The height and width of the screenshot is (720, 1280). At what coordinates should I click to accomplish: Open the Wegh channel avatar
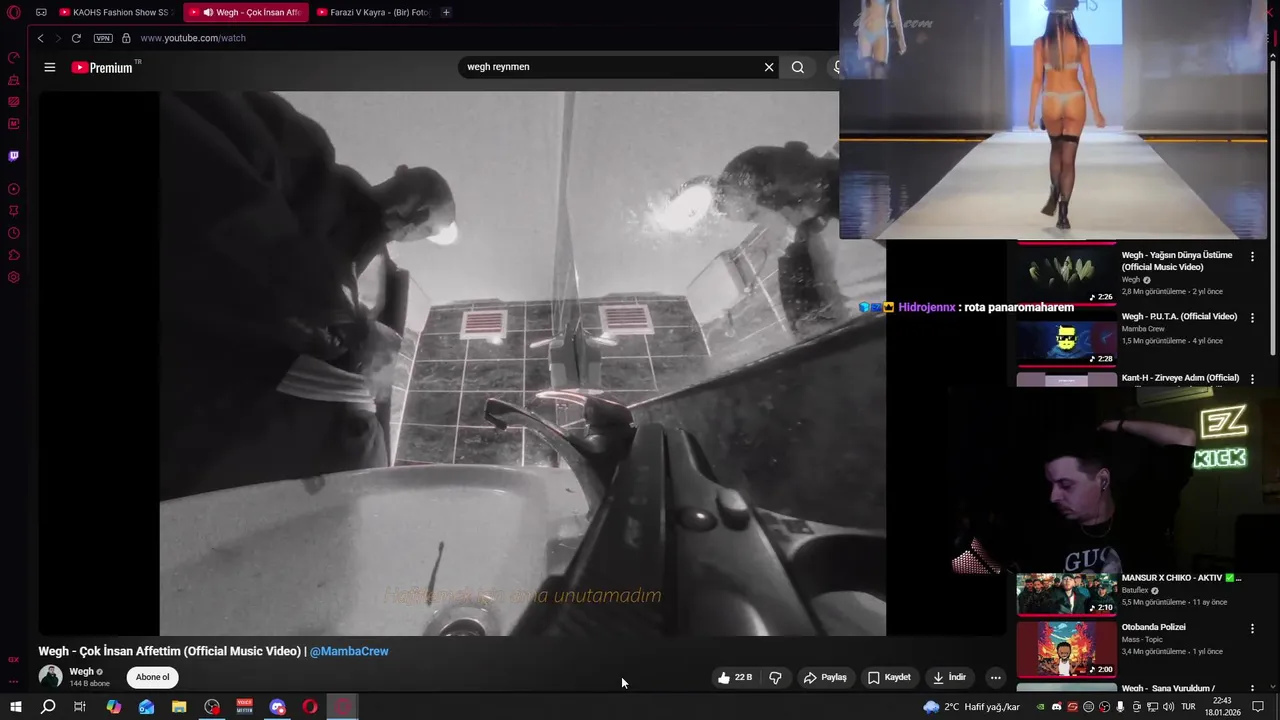pos(50,677)
